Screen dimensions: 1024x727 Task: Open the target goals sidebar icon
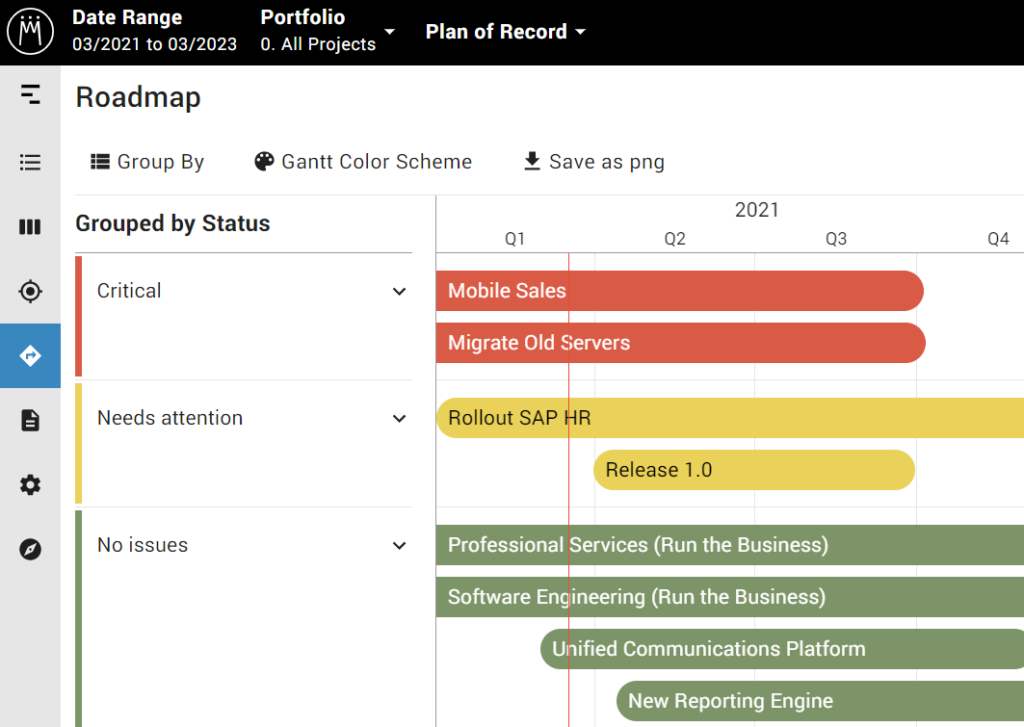[30, 291]
